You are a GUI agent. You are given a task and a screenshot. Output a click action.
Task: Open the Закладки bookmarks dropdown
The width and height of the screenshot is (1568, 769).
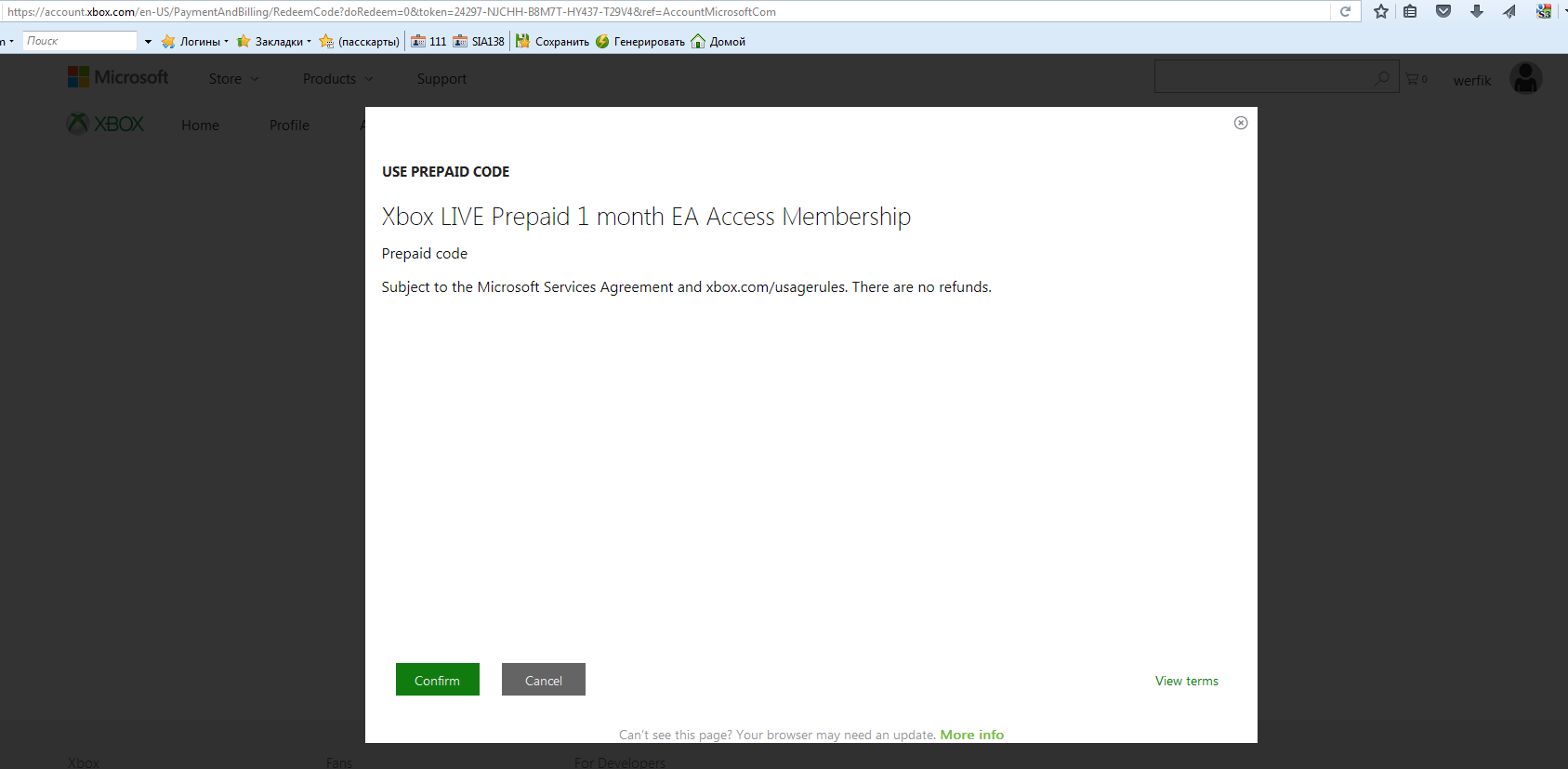274,41
